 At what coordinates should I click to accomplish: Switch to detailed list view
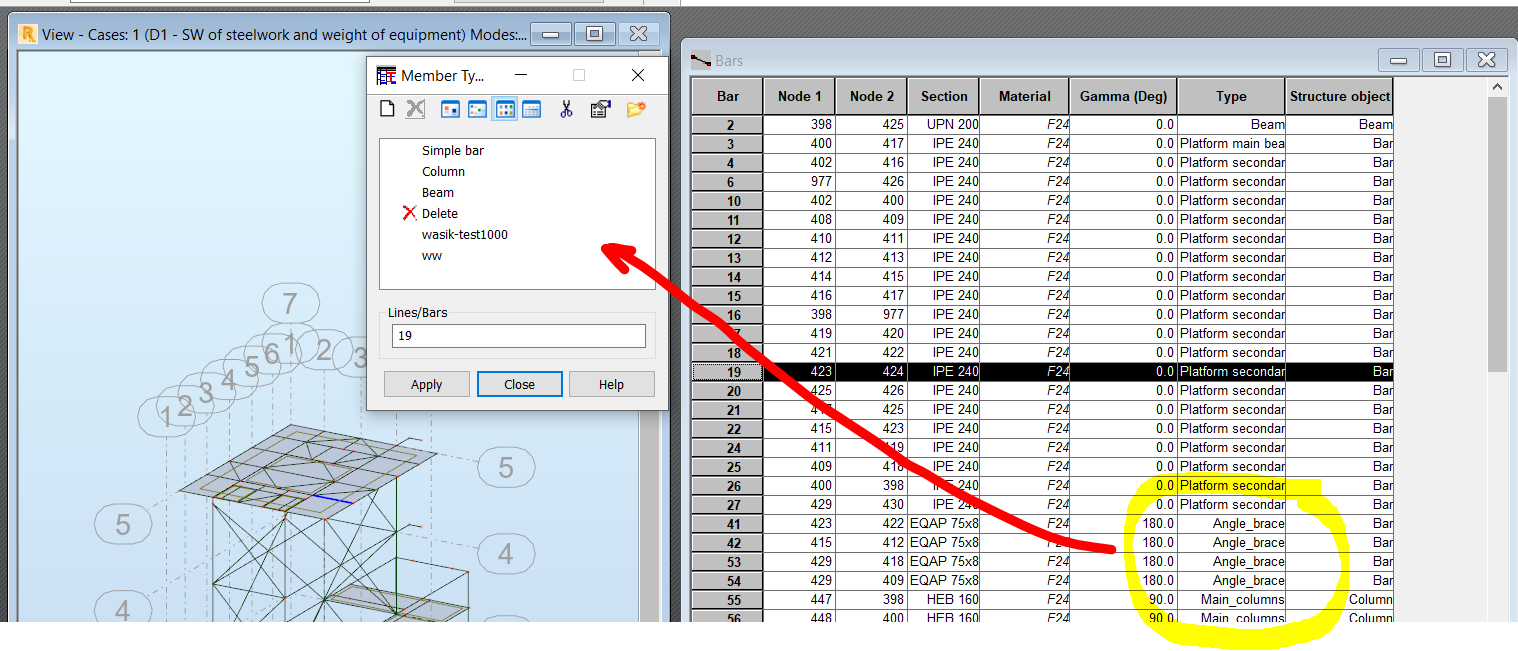tap(533, 108)
